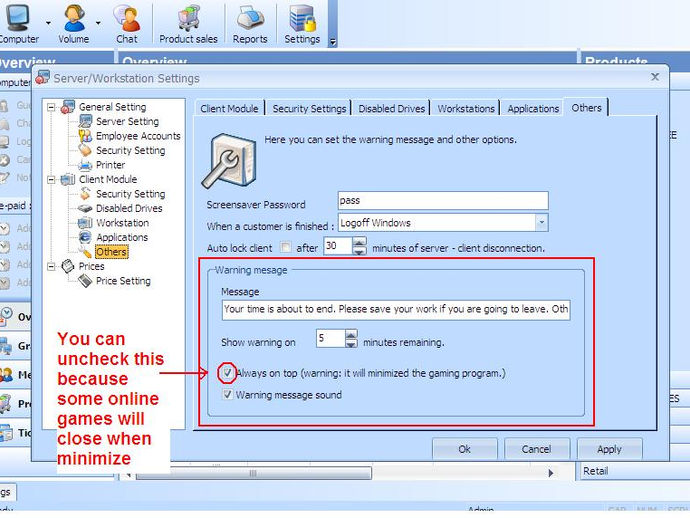This screenshot has width=690, height=518.
Task: Select Server Setting in the tree
Action: pyautogui.click(x=128, y=121)
